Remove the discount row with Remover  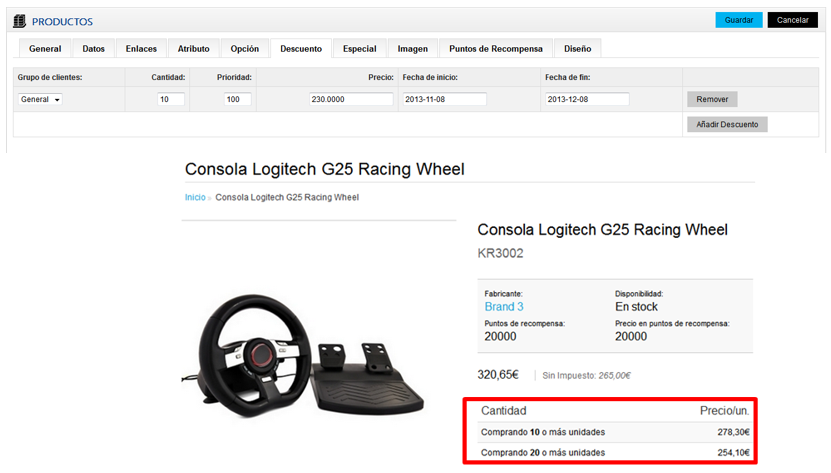coord(712,99)
